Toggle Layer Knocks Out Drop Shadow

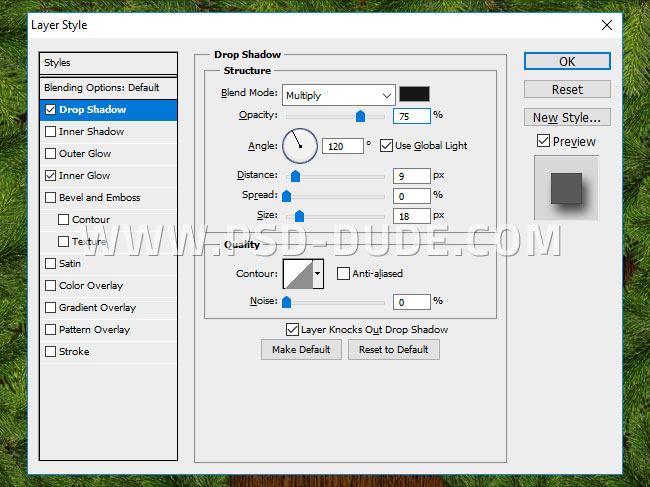pos(292,329)
